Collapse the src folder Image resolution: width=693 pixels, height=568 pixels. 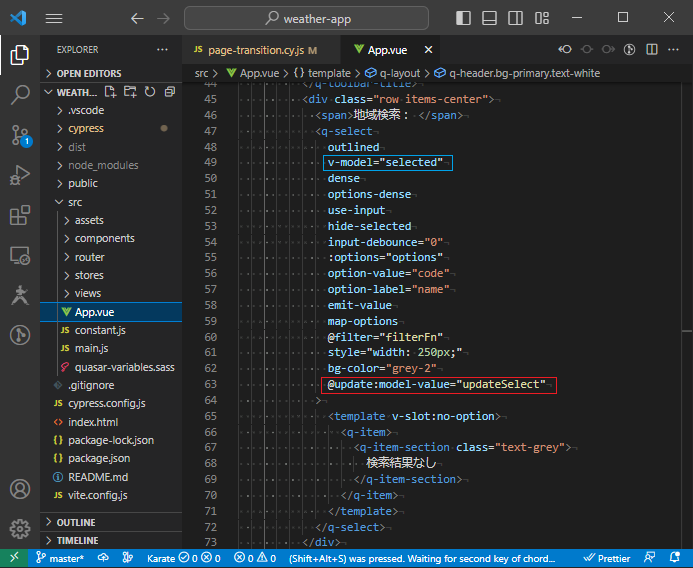(110, 202)
